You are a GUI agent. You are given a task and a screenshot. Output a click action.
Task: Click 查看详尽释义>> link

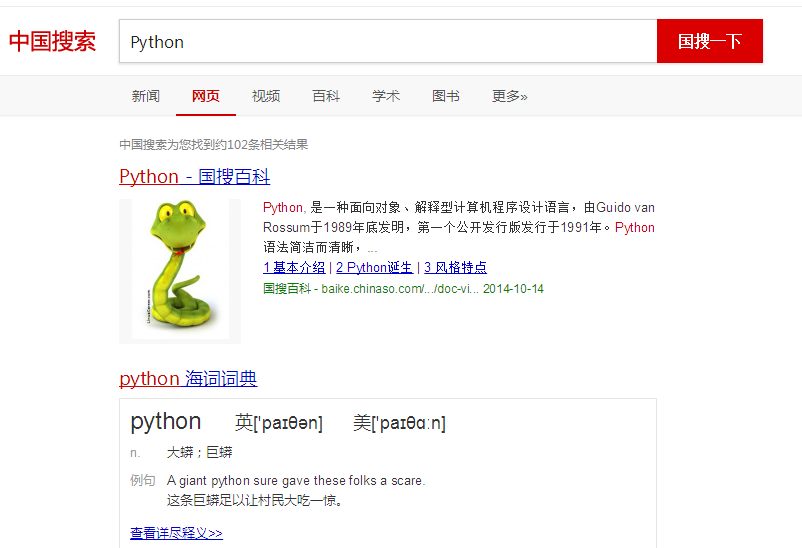[176, 533]
